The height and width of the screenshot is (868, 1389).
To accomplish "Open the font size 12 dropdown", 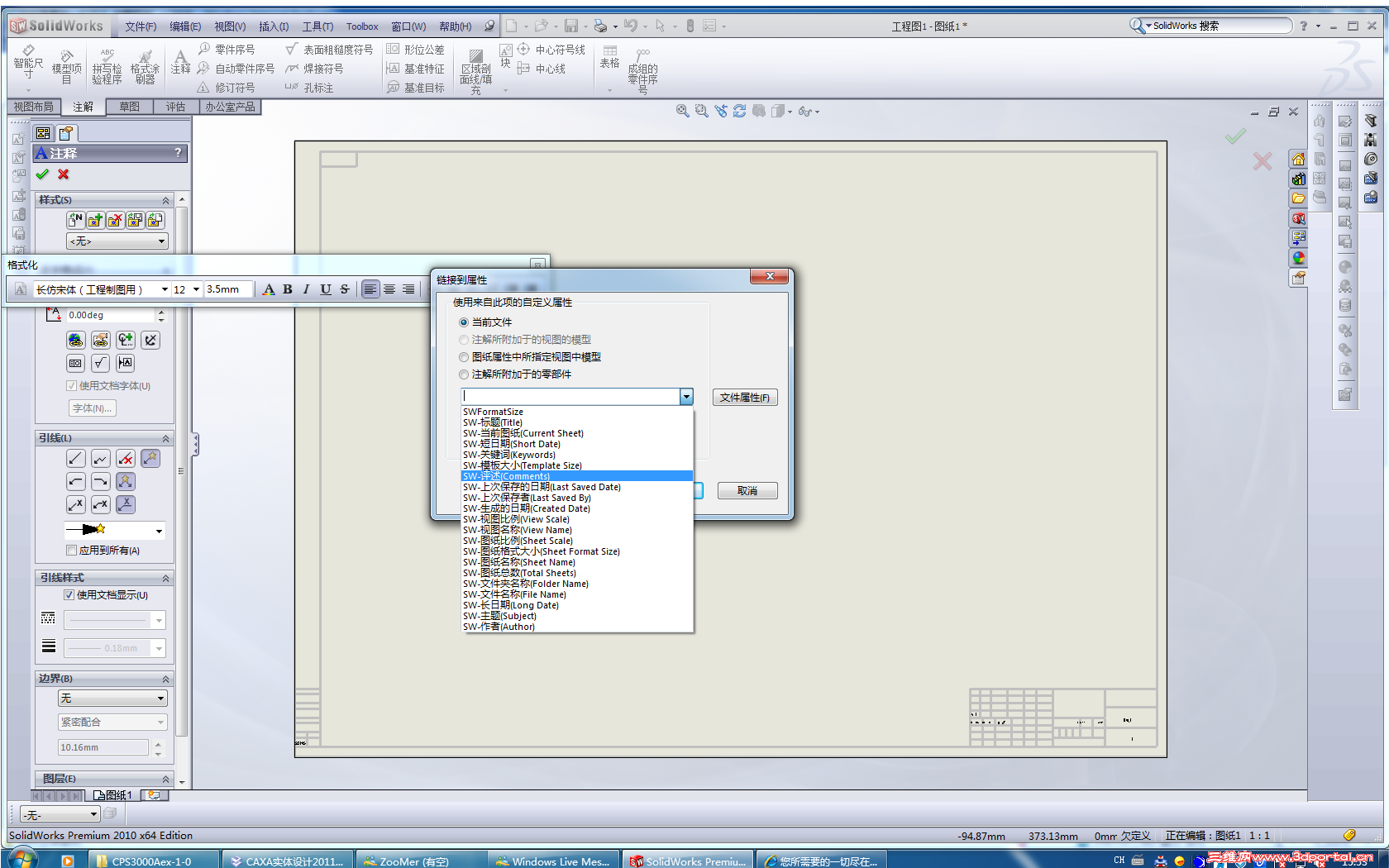I will click(197, 289).
